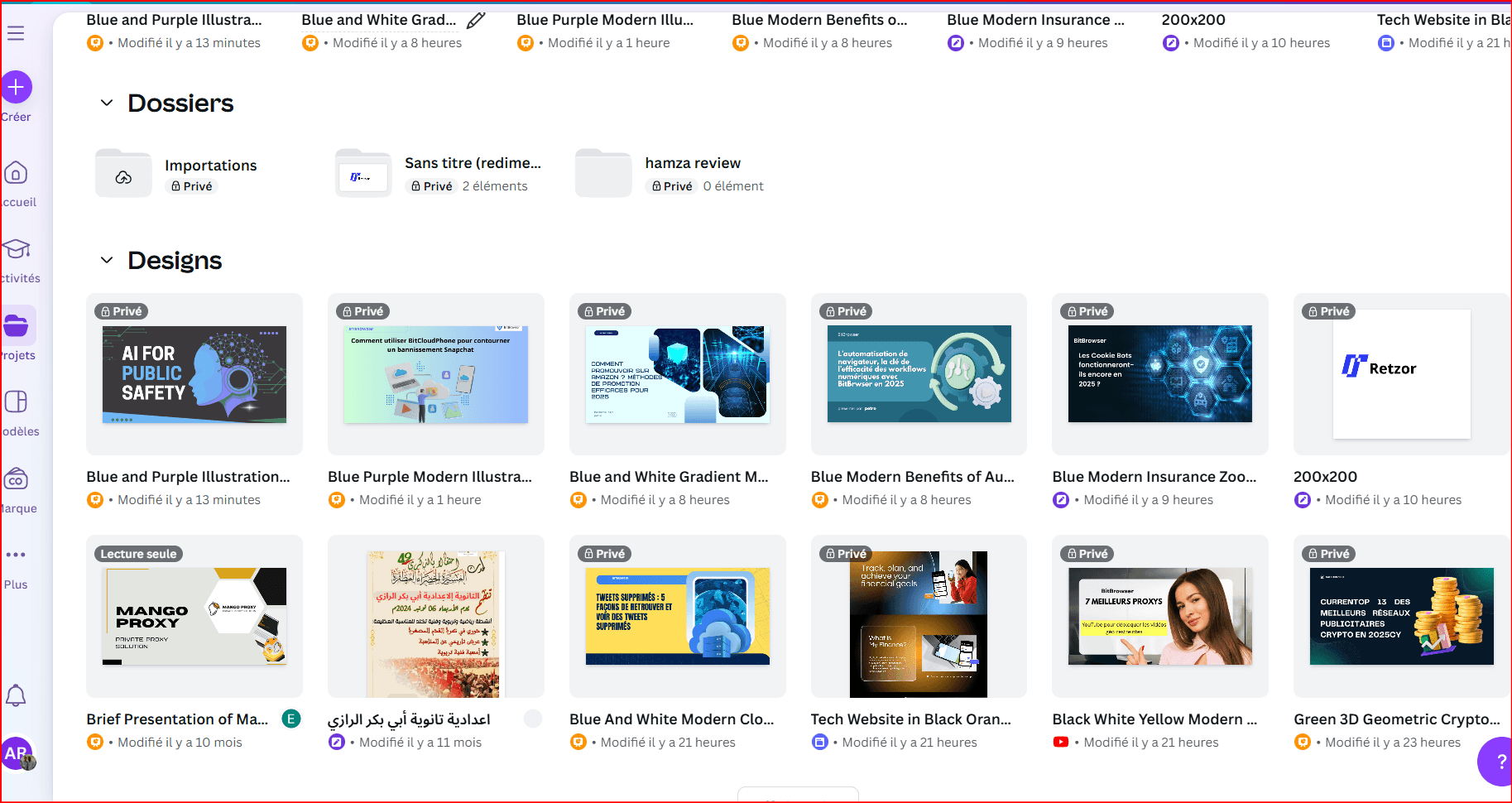Open the Projets folder icon in sidebar

pyautogui.click(x=17, y=326)
